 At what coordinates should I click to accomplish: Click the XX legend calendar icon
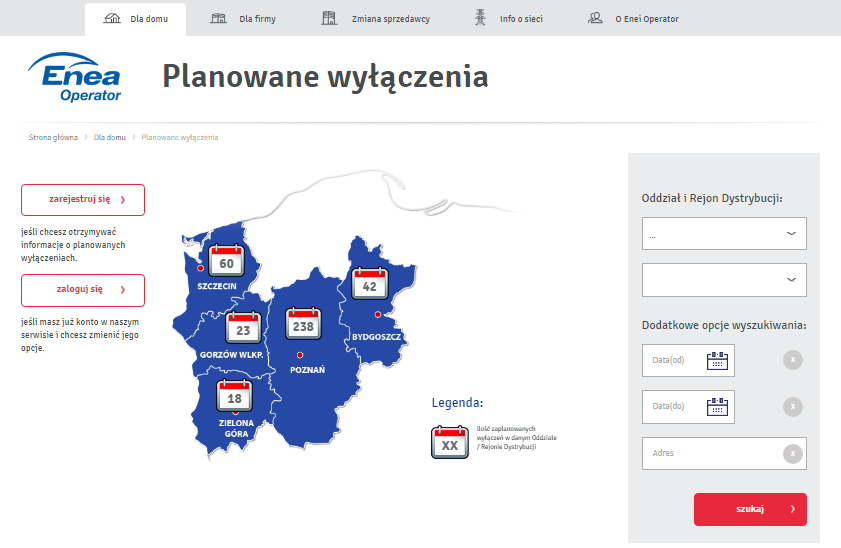450,443
